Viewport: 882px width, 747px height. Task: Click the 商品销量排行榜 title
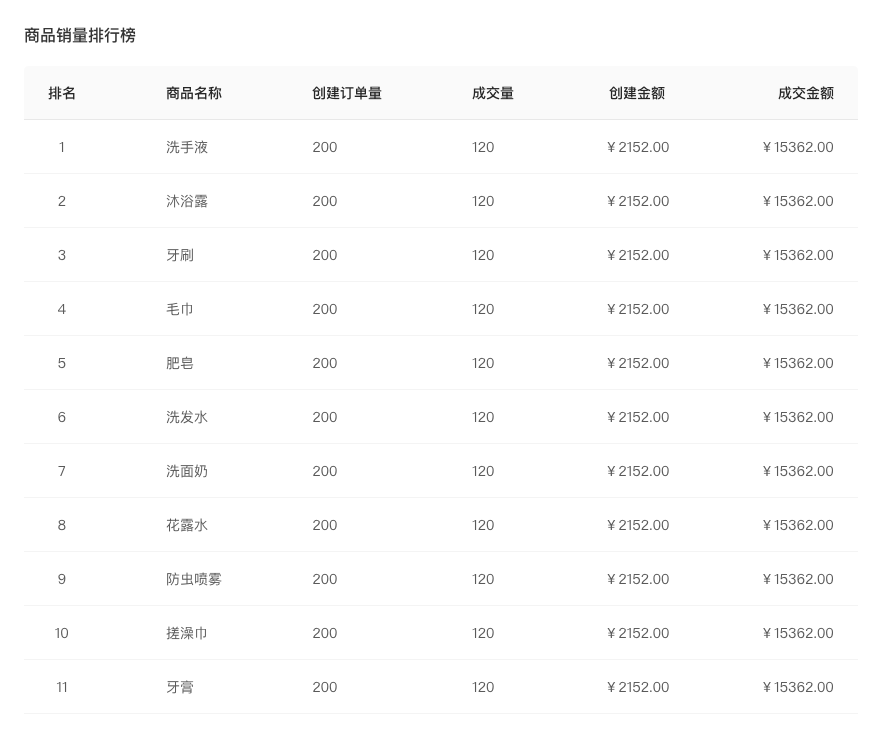coord(80,35)
